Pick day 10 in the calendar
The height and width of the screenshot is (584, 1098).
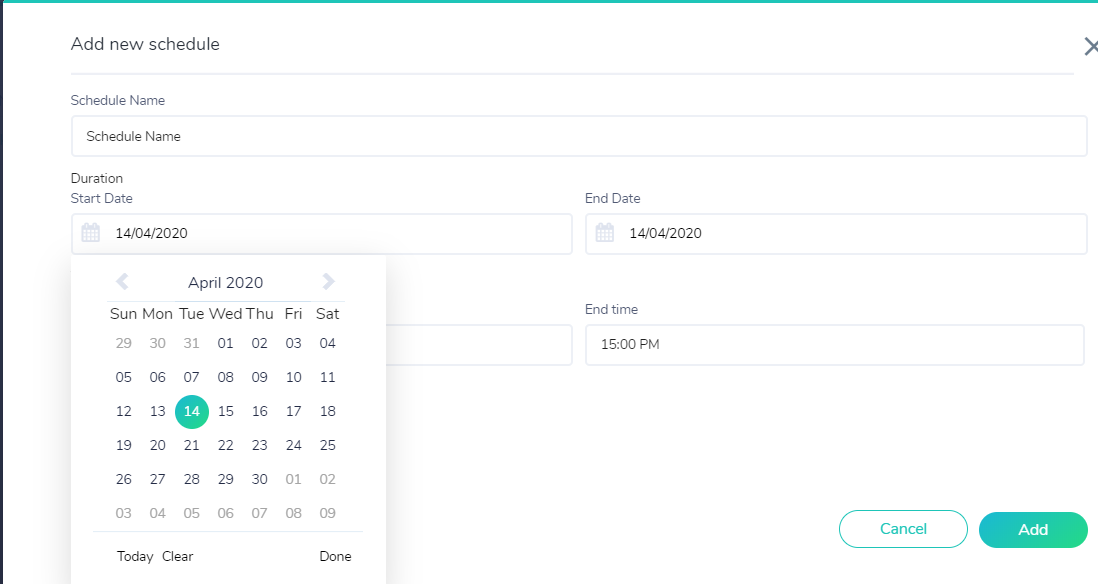click(x=293, y=377)
